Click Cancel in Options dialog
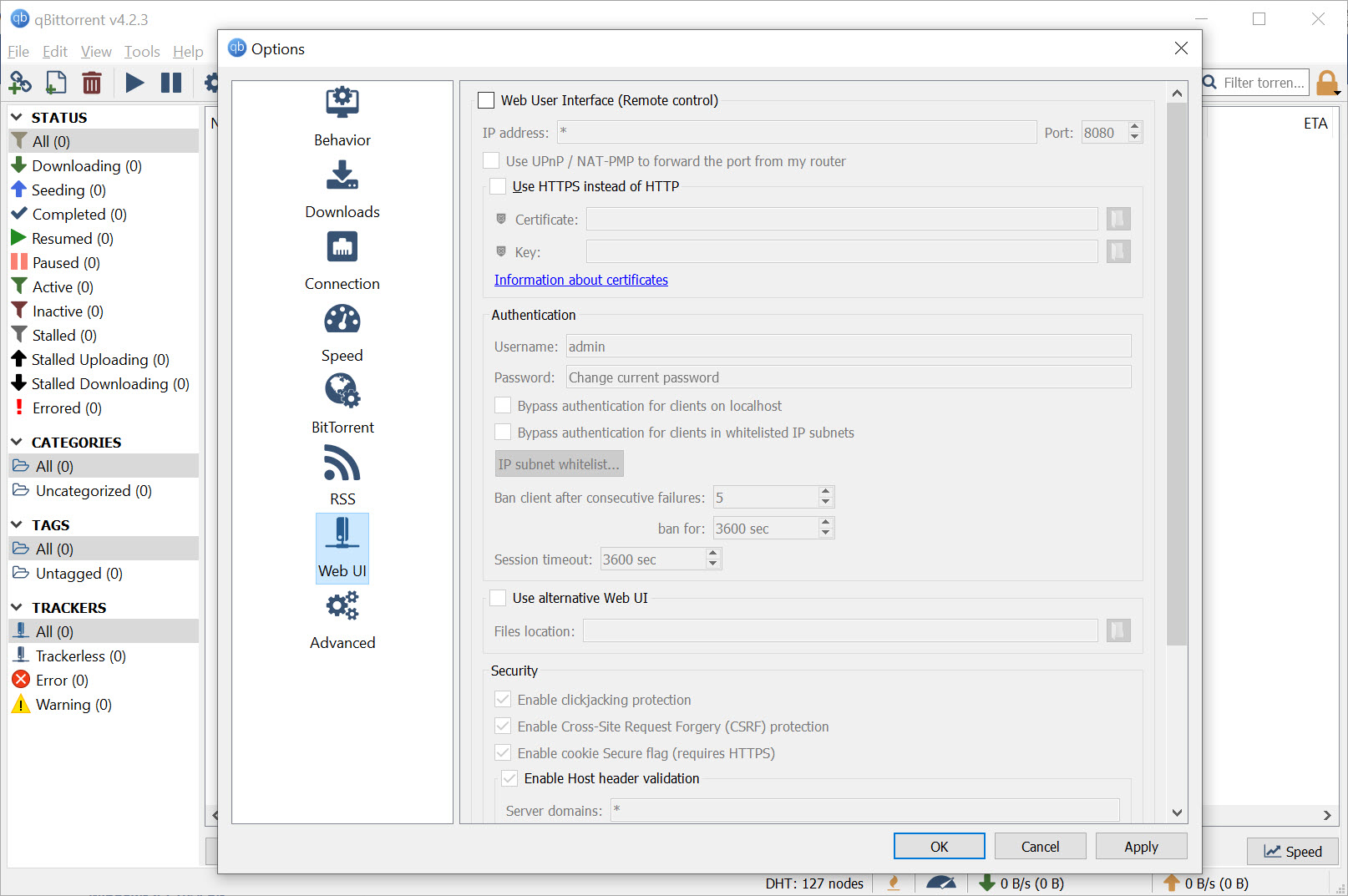 (1041, 846)
